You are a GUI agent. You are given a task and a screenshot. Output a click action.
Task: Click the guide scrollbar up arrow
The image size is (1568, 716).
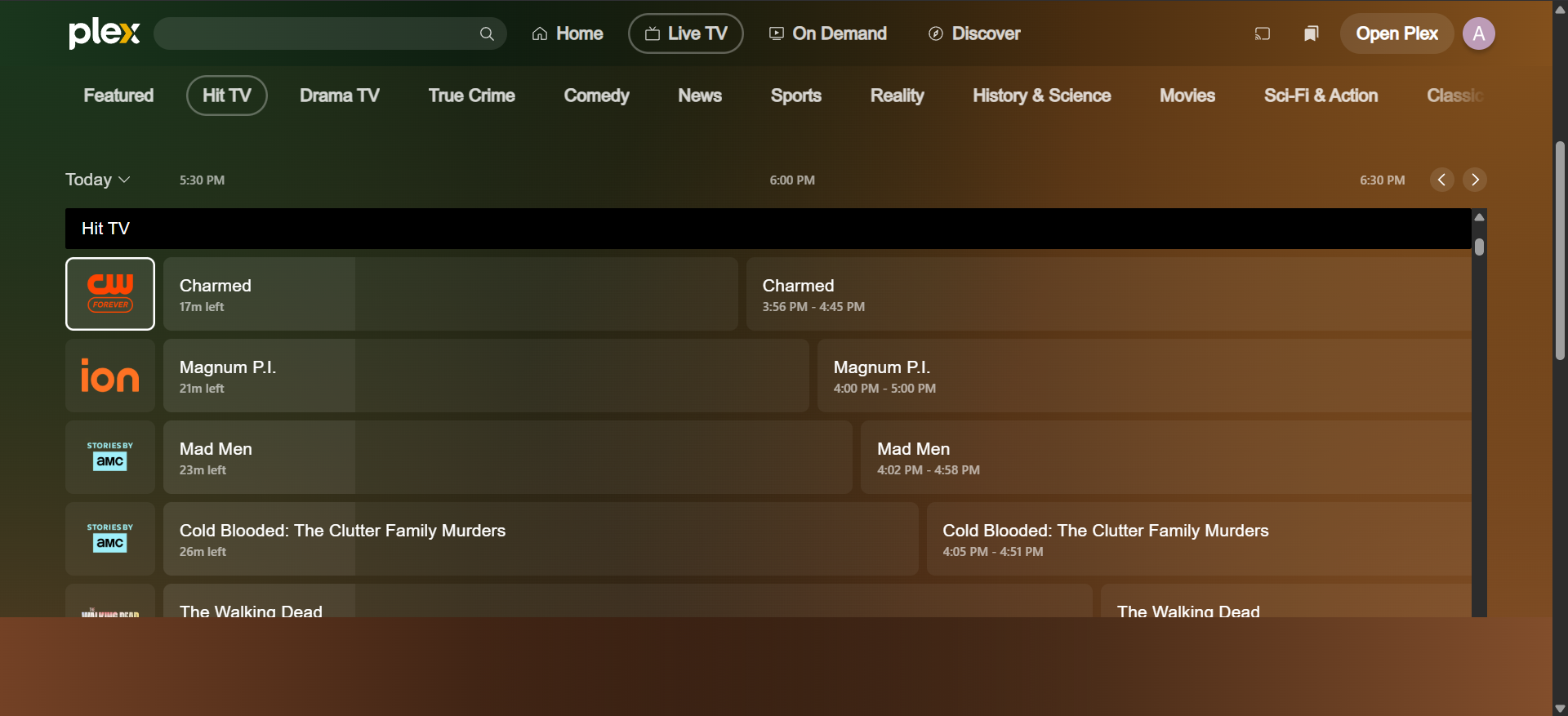[1479, 217]
